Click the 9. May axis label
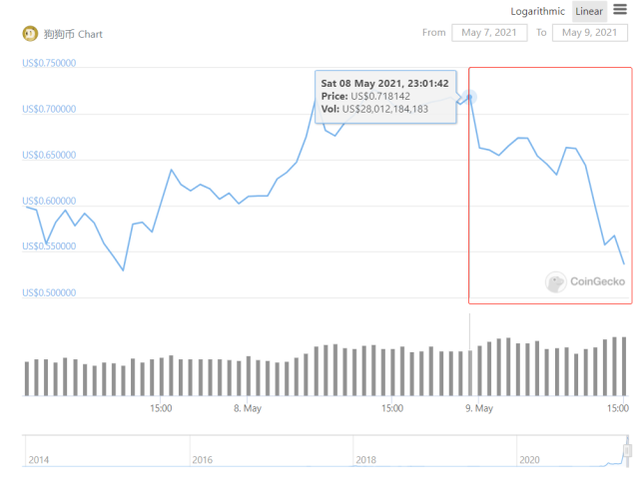This screenshot has height=485, width=640. (x=479, y=408)
